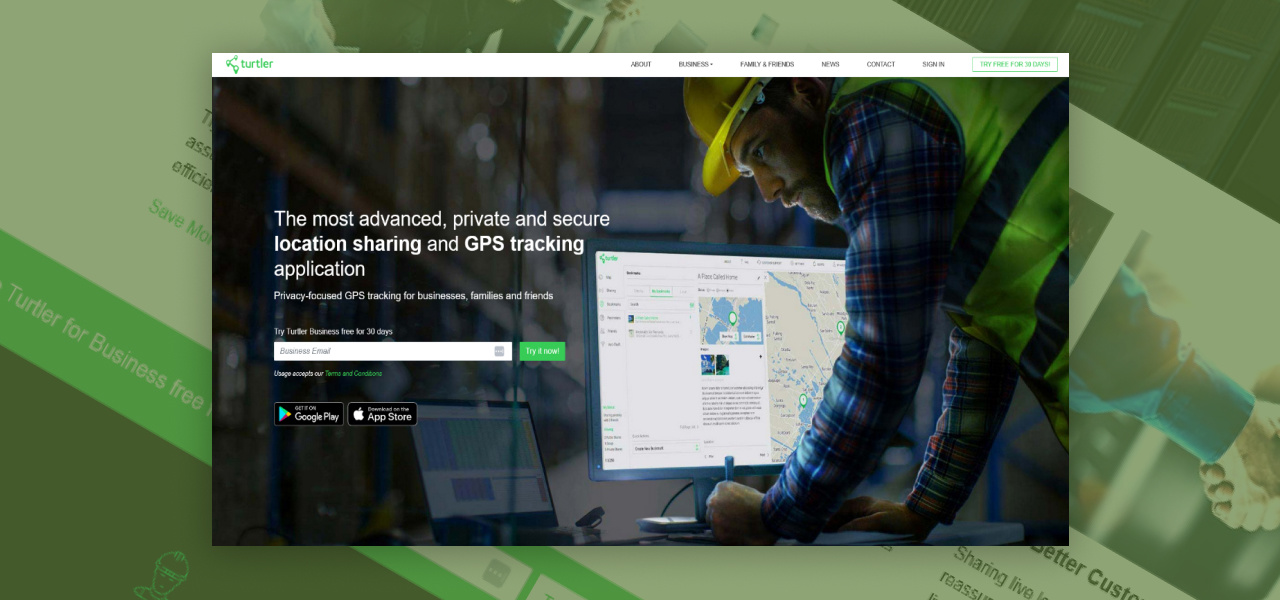Screen dimensions: 1280x600
Task: Open the News section
Action: (830, 64)
